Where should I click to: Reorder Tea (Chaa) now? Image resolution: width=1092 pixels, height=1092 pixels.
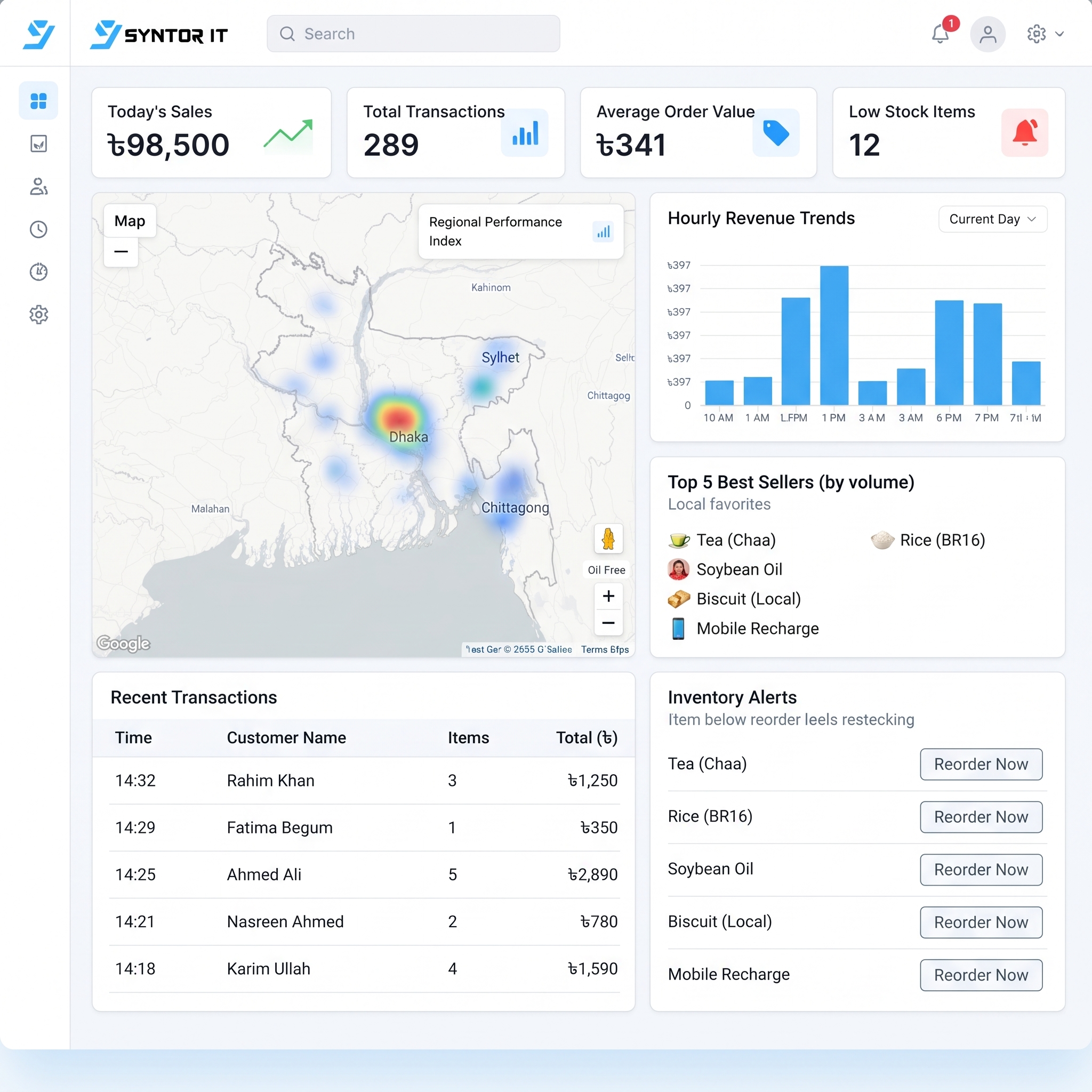[x=981, y=764]
